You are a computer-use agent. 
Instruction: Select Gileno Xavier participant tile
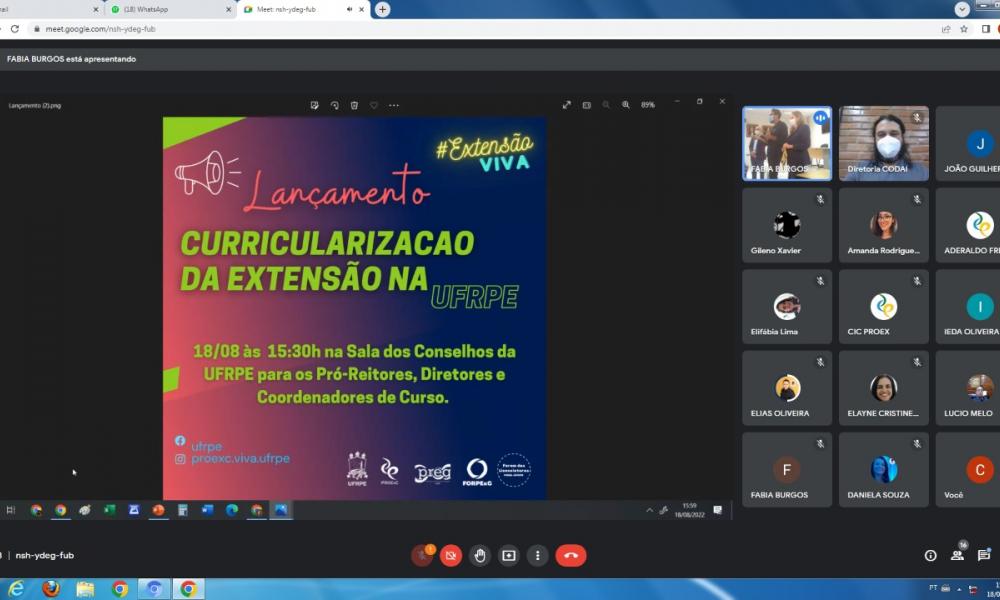click(x=786, y=225)
